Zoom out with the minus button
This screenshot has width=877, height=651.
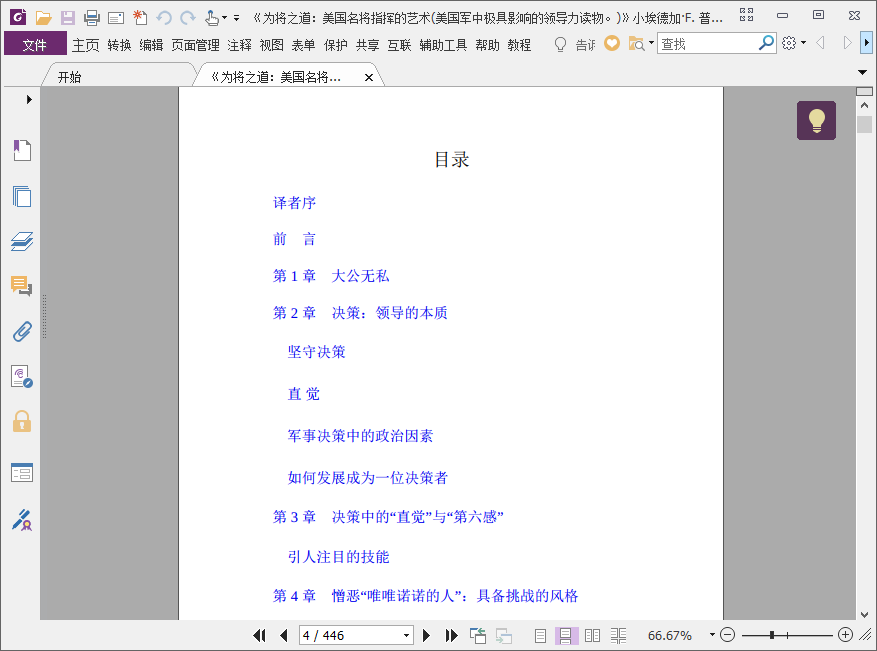[727, 635]
